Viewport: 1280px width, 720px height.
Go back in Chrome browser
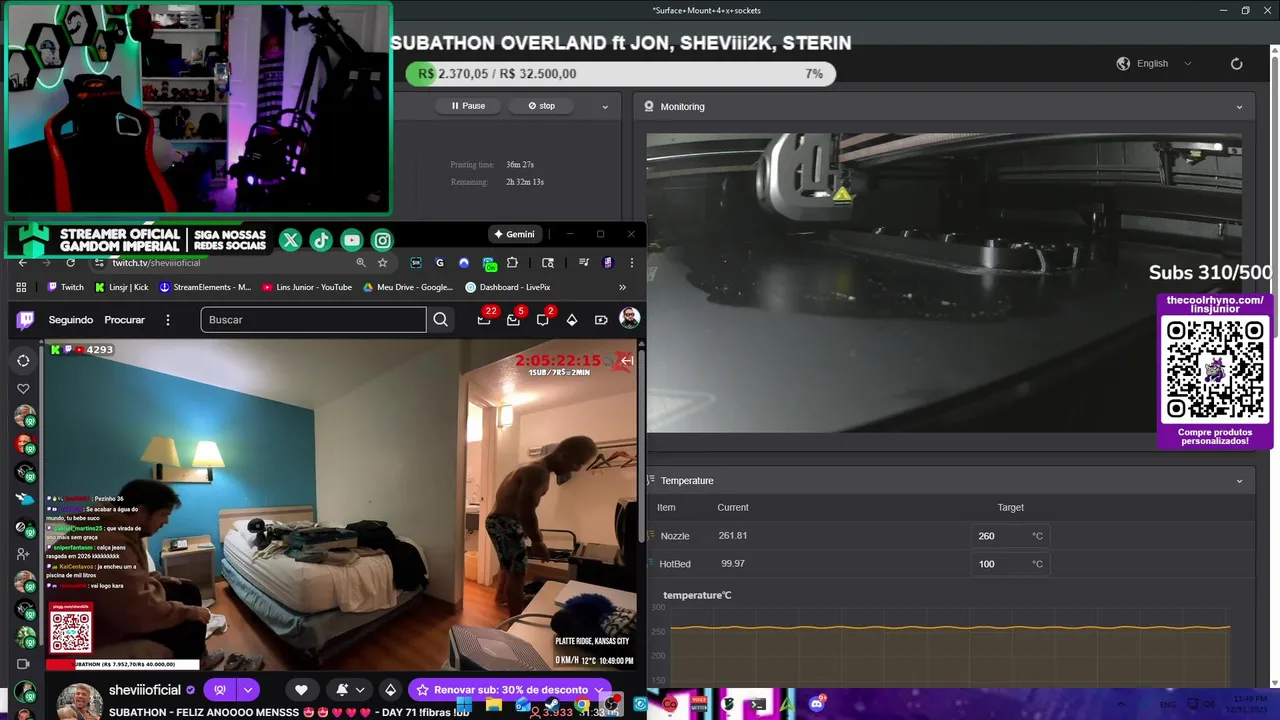[22, 263]
